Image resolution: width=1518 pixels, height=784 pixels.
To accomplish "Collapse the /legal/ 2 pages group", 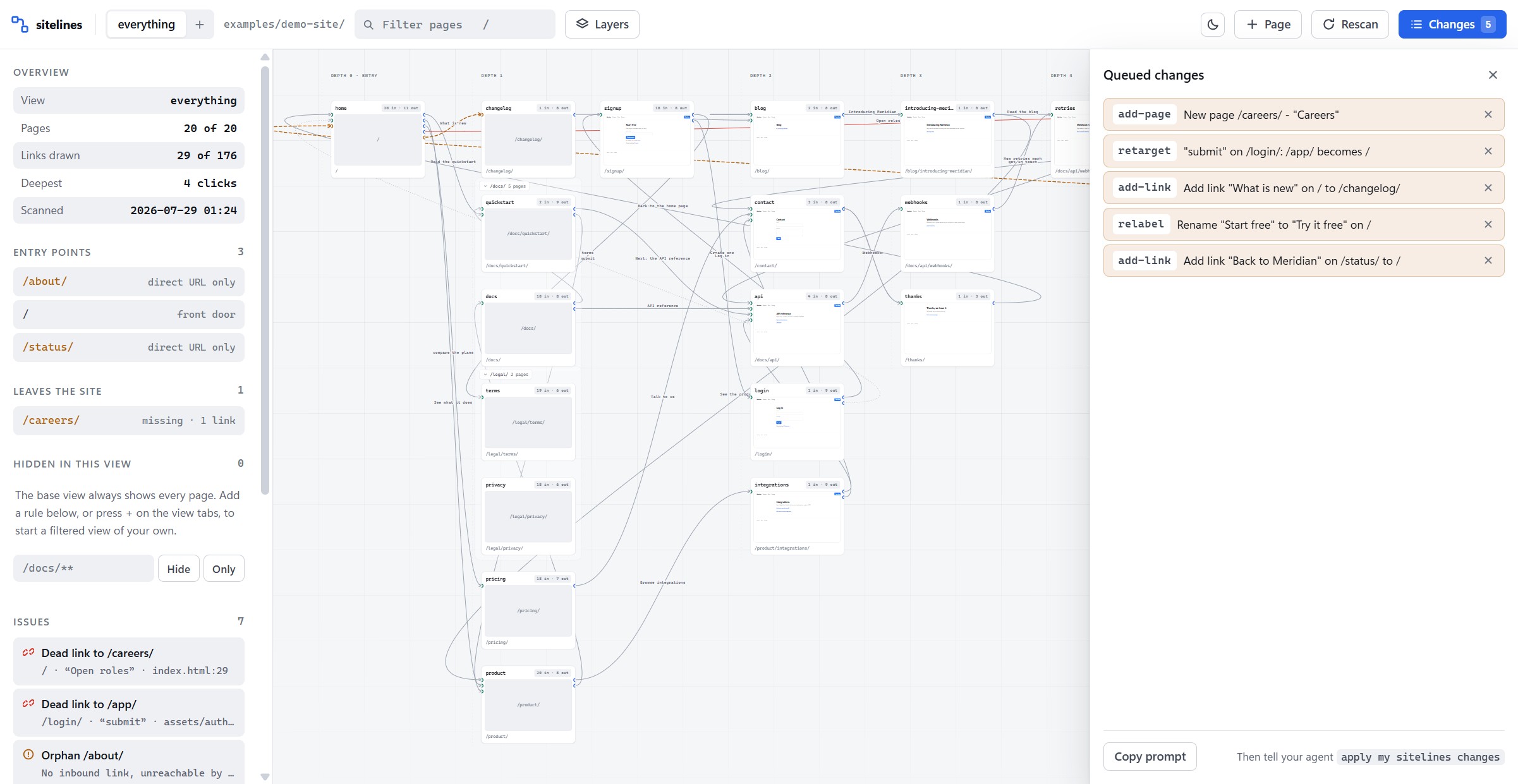I will (485, 374).
